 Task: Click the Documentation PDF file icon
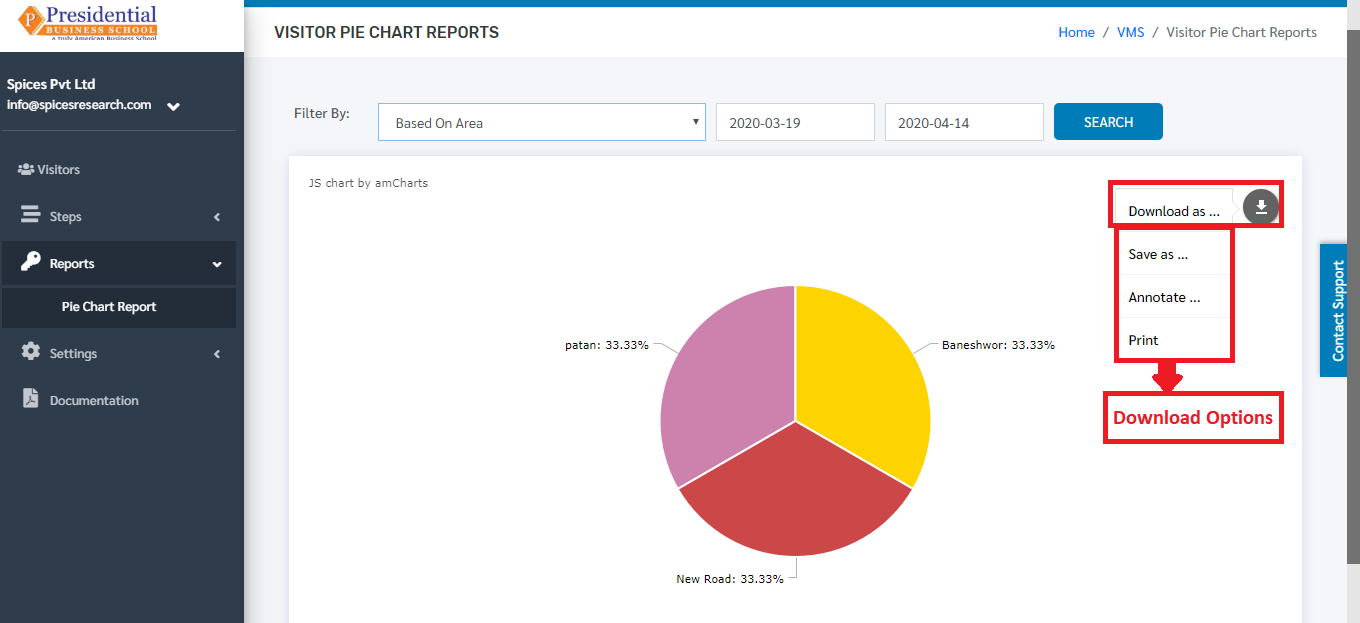click(x=31, y=399)
